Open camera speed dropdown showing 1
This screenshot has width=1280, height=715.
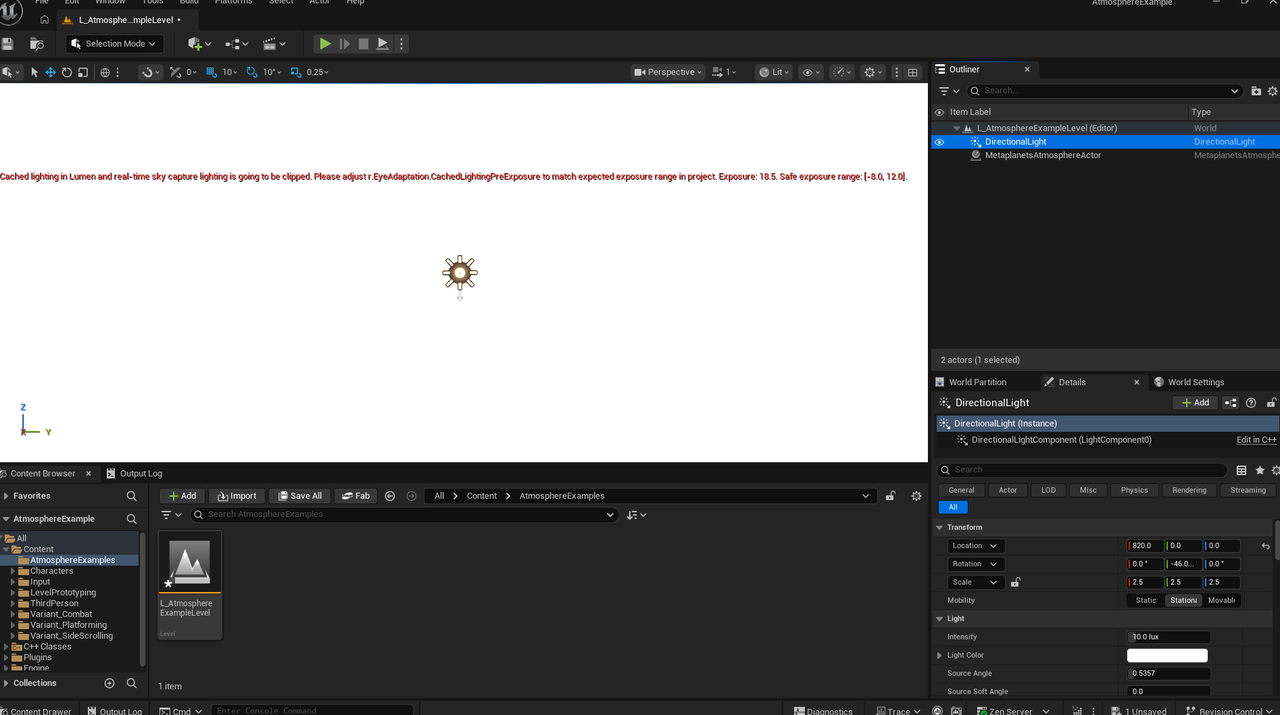click(x=723, y=72)
